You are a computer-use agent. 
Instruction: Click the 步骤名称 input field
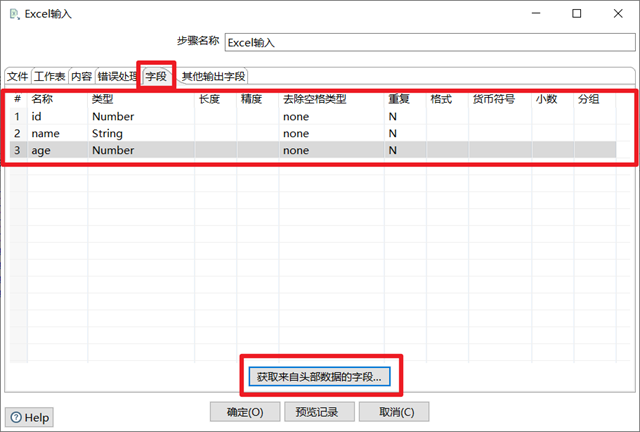[430, 42]
